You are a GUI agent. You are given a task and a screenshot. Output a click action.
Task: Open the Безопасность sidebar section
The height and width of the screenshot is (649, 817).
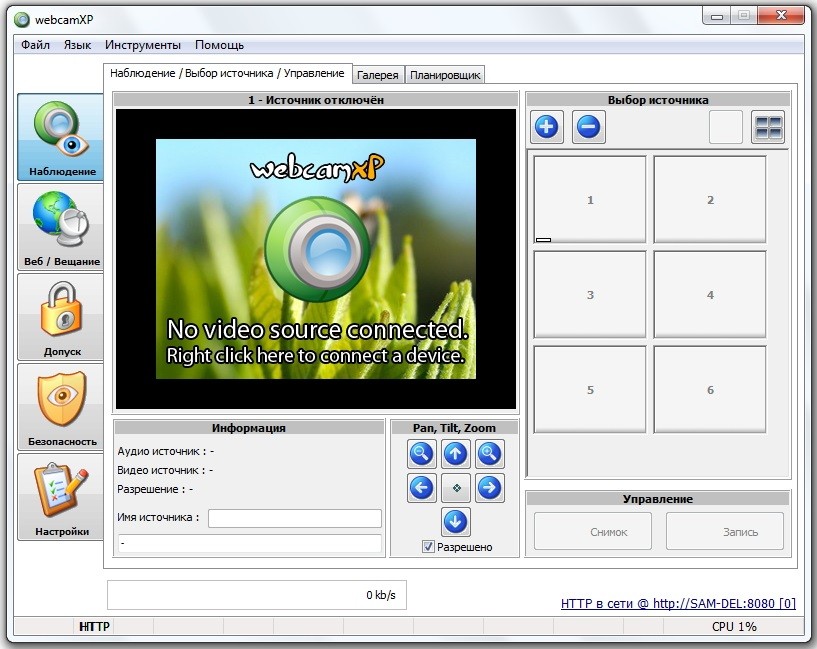coord(61,407)
